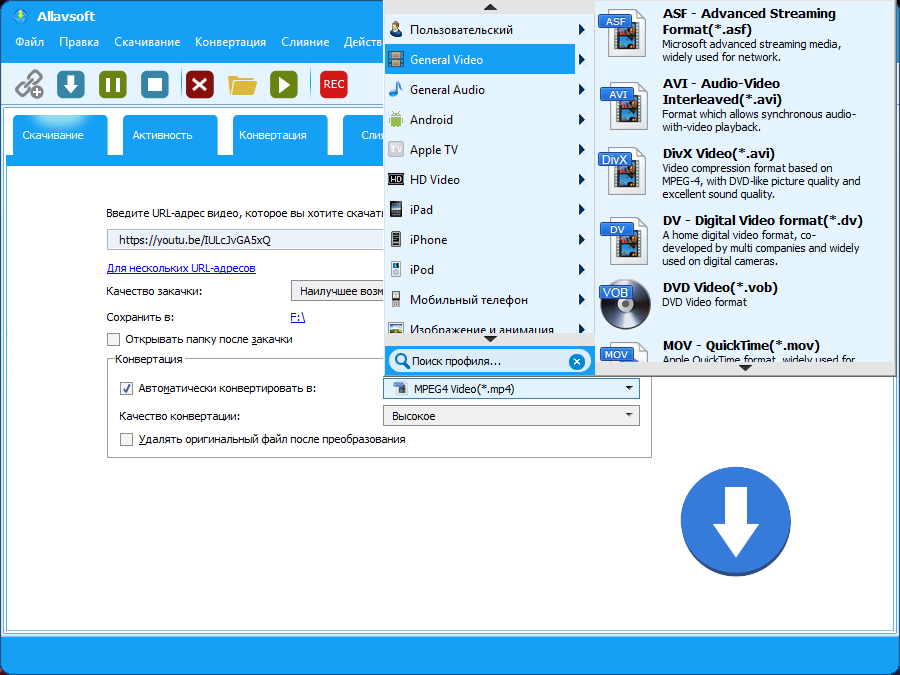
Task: Open output folder via yellow folder icon
Action: pos(242,85)
